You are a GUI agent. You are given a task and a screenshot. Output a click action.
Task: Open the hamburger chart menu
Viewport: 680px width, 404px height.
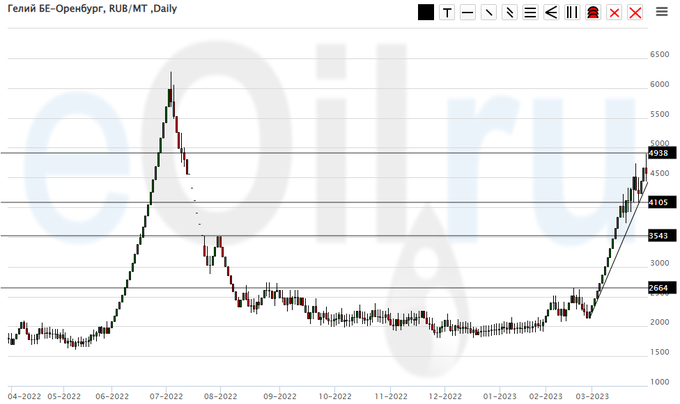(x=662, y=12)
